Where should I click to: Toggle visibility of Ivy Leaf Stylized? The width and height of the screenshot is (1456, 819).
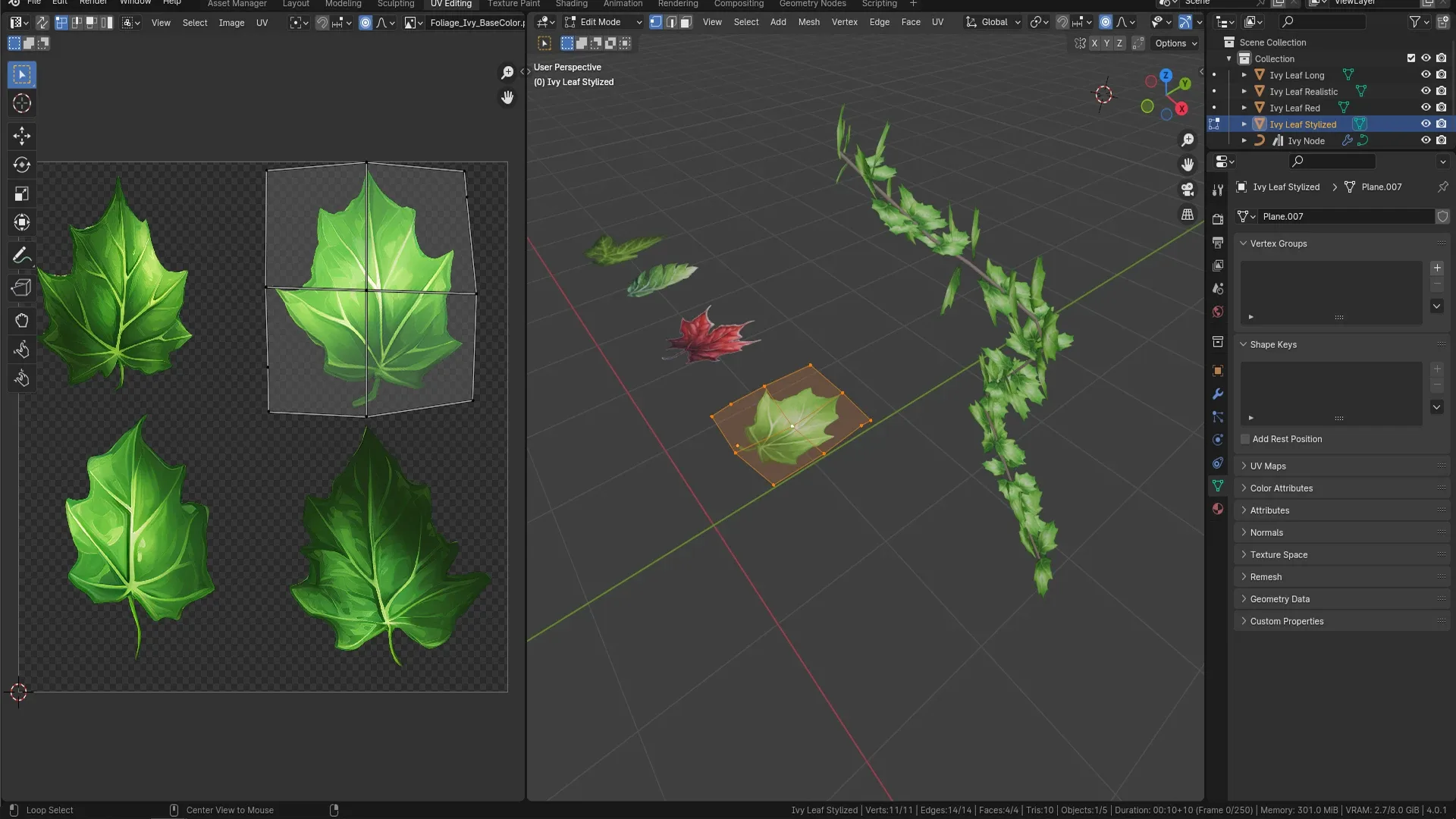1424,124
